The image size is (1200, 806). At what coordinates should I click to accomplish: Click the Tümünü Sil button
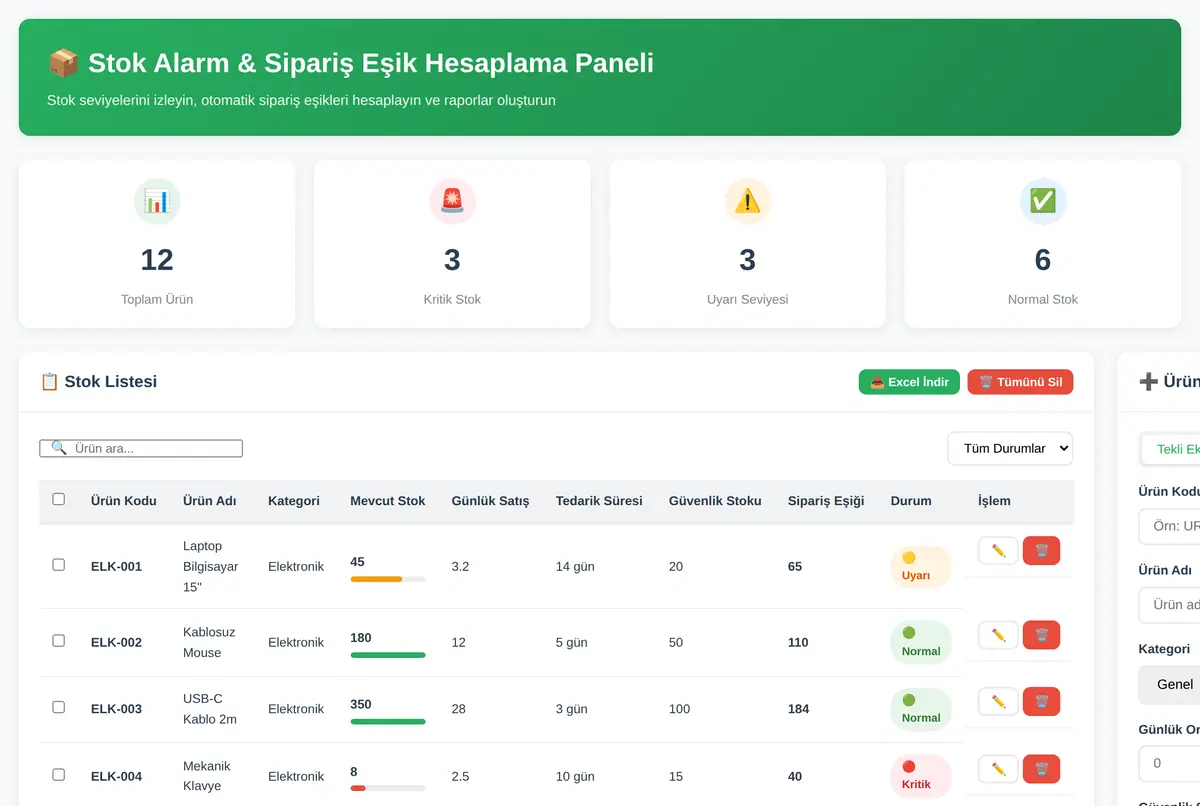pos(1020,382)
